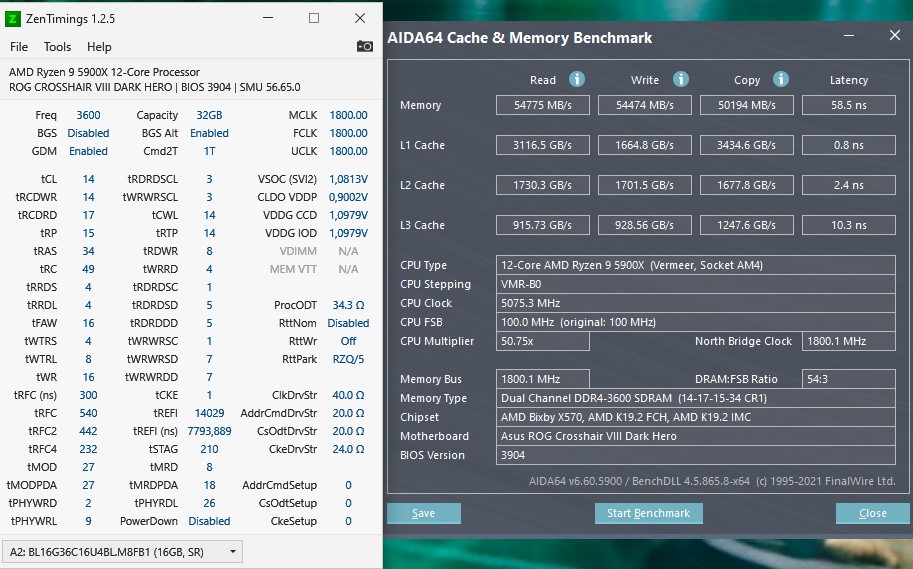913x569 pixels.
Task: Click L2 Cache Read value 1730.3 GB/s
Action: [543, 185]
